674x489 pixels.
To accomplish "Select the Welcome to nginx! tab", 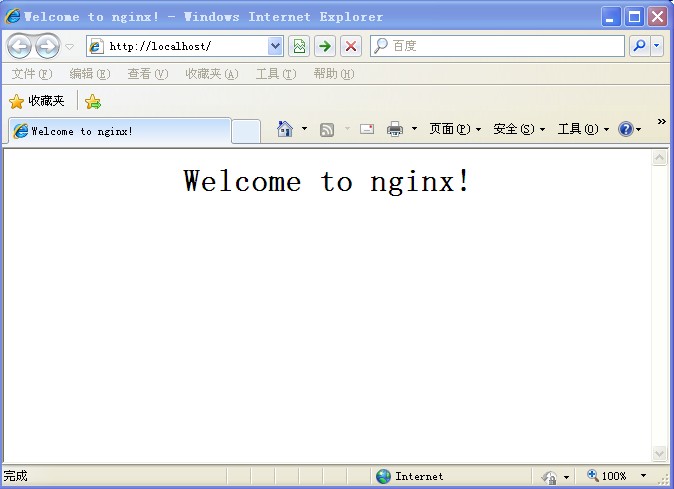I will point(119,131).
